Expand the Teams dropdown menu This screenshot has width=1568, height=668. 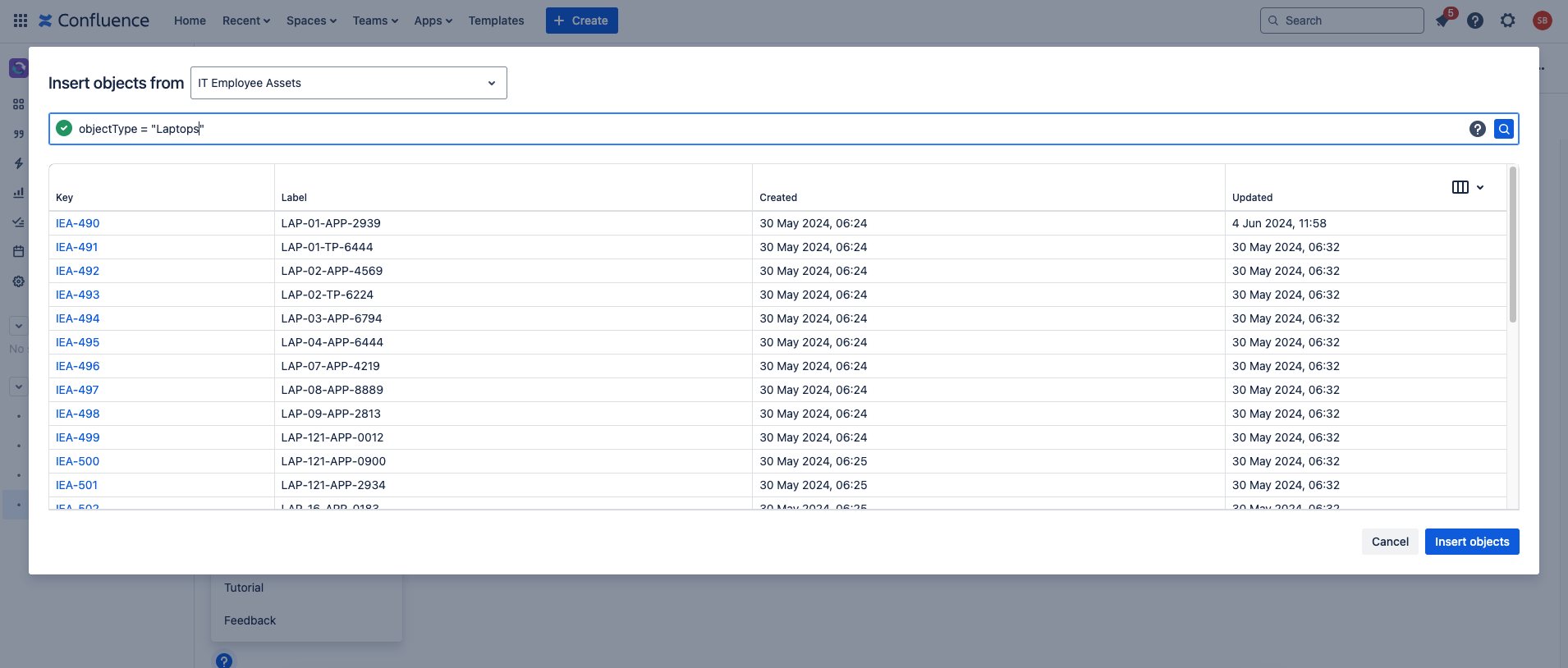click(375, 21)
